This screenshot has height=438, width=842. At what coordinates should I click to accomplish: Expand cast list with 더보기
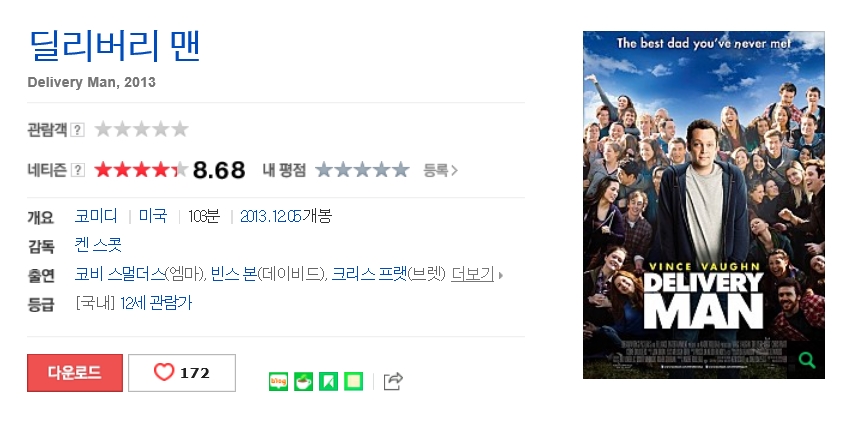pyautogui.click(x=472, y=274)
